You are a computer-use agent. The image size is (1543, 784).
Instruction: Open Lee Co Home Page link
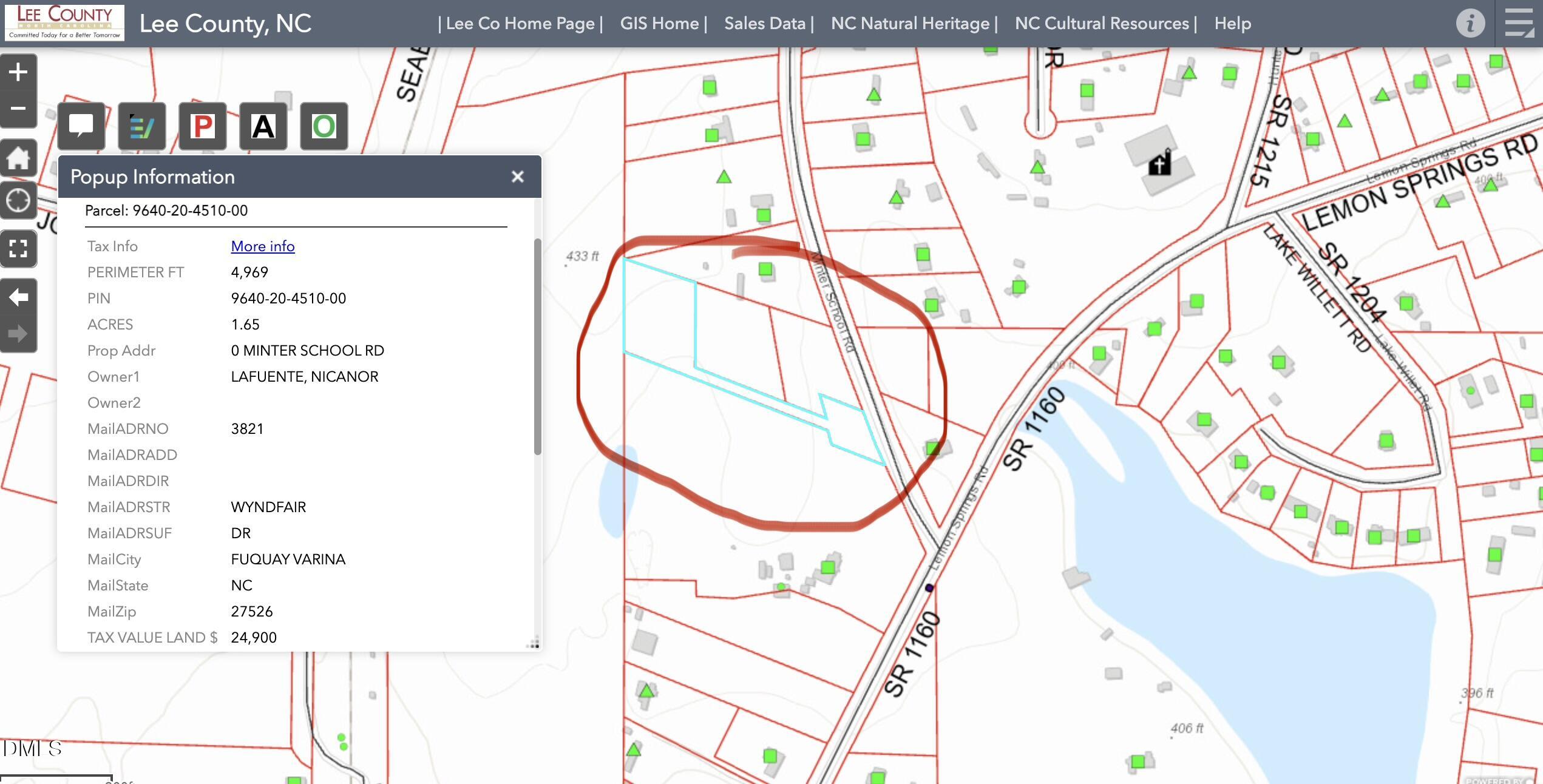coord(520,24)
